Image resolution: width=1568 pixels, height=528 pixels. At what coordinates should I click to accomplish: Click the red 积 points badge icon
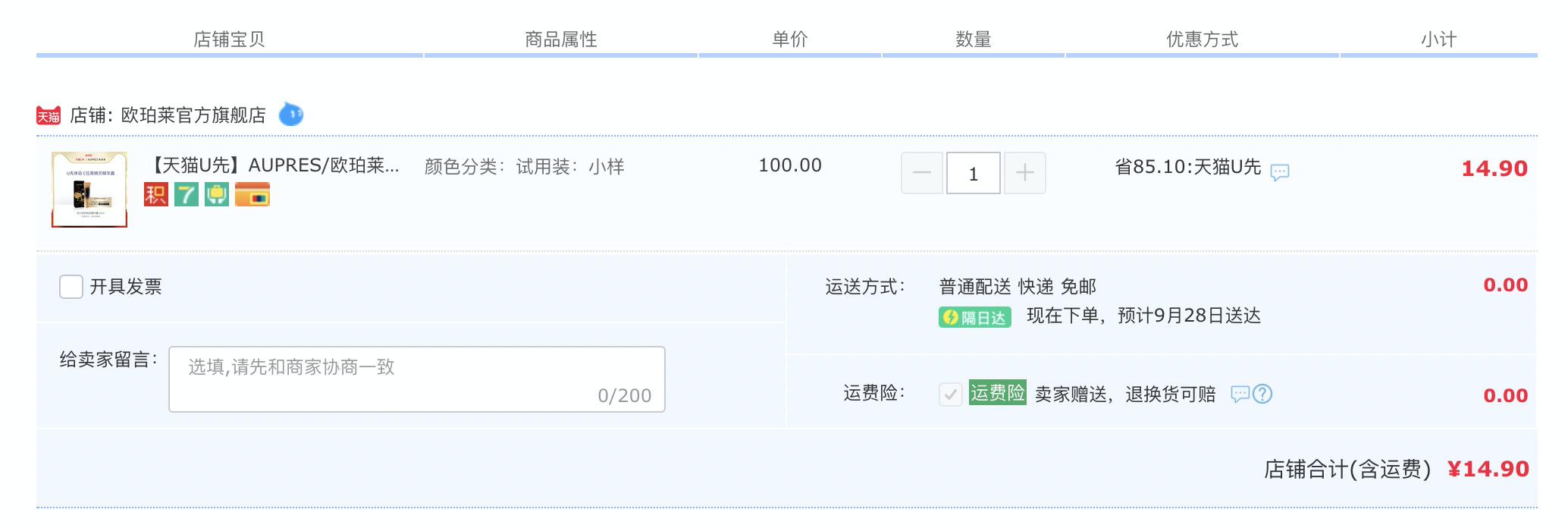click(x=156, y=194)
